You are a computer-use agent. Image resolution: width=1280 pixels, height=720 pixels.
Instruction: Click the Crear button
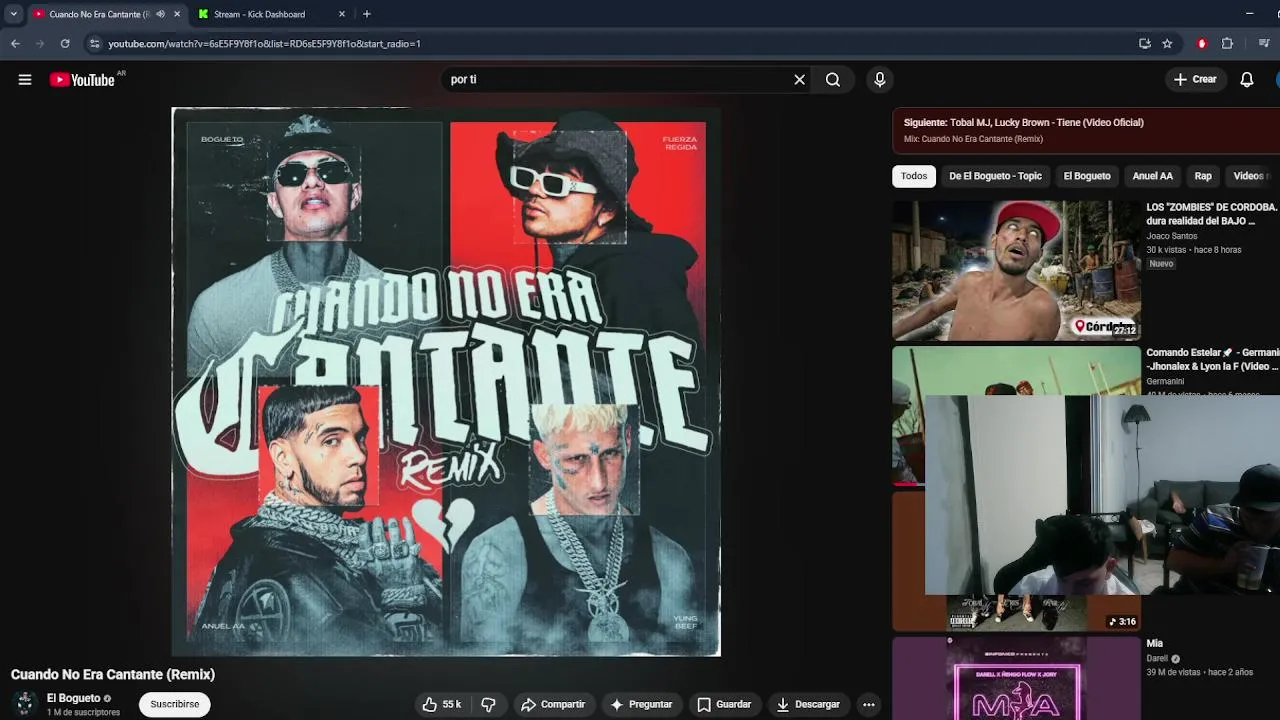click(x=1195, y=80)
